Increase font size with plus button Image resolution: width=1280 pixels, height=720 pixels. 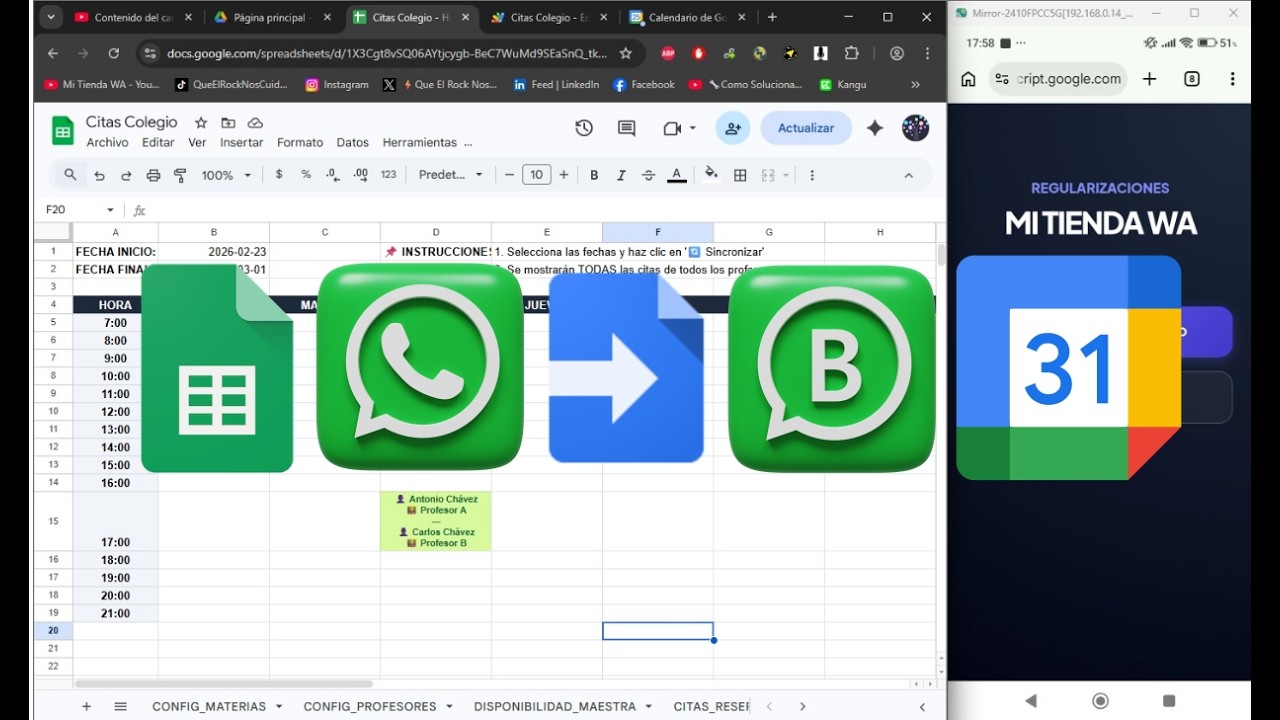click(x=564, y=175)
